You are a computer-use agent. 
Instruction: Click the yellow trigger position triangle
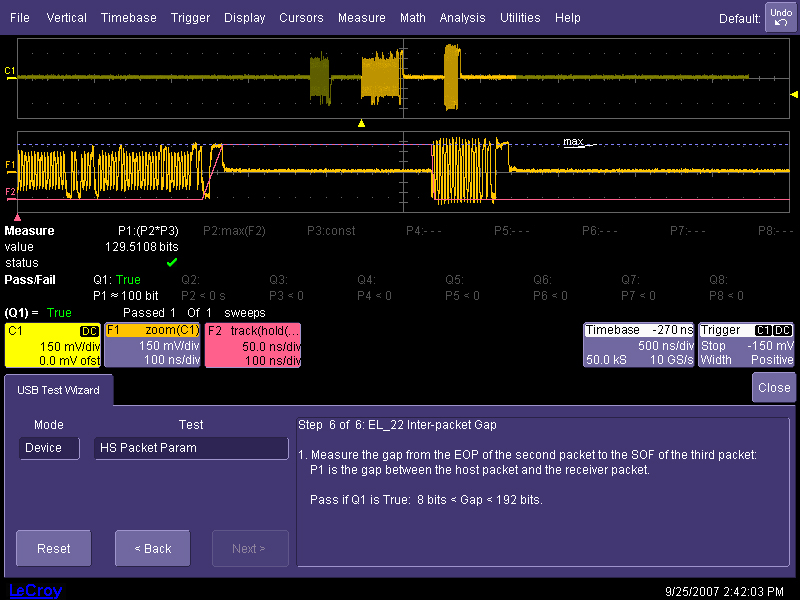pos(362,123)
